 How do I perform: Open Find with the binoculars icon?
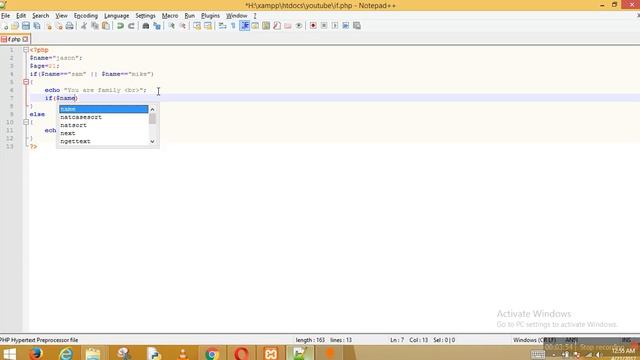[x=146, y=26]
